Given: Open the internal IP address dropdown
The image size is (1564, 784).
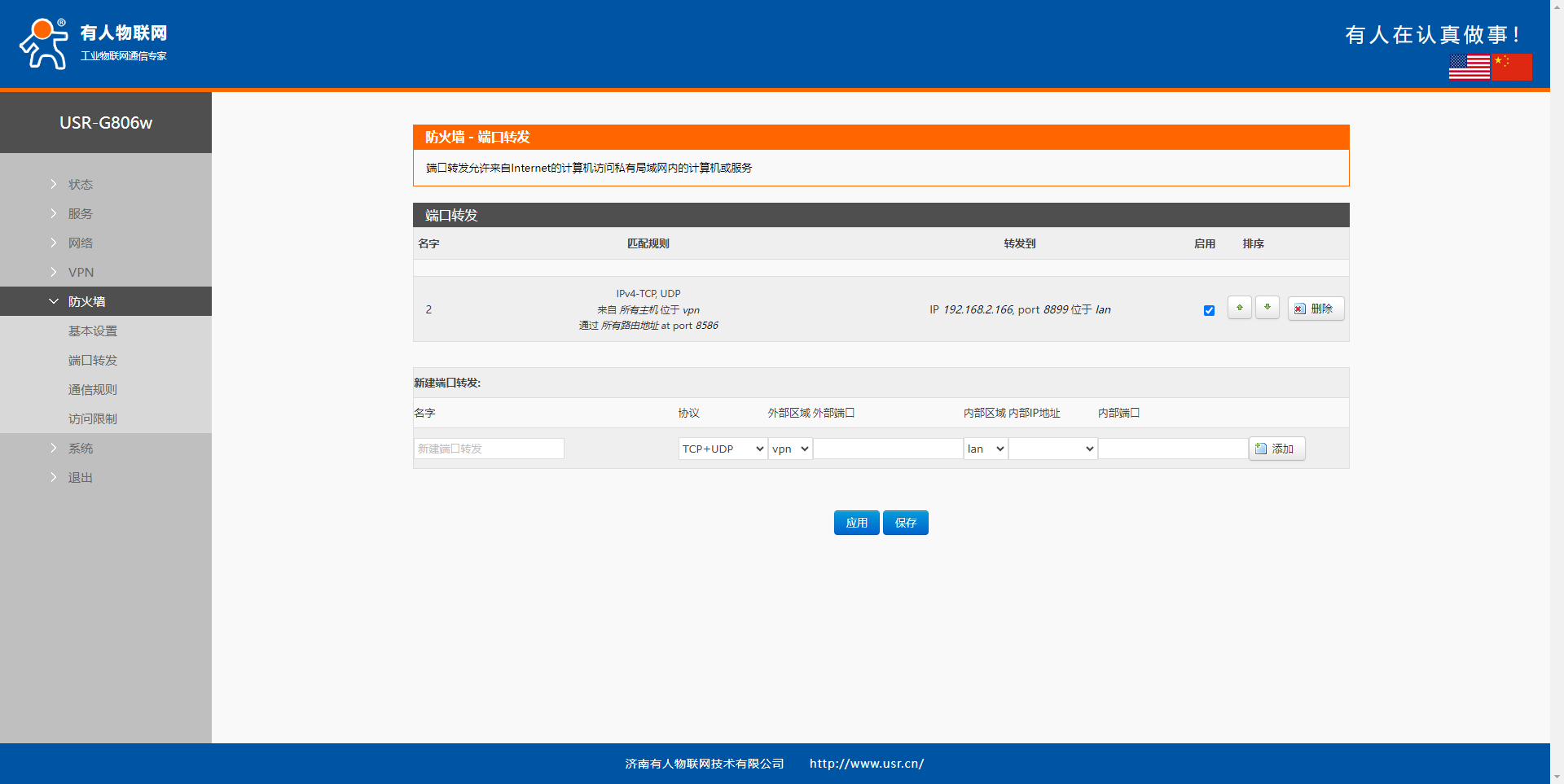Looking at the screenshot, I should pyautogui.click(x=1052, y=449).
